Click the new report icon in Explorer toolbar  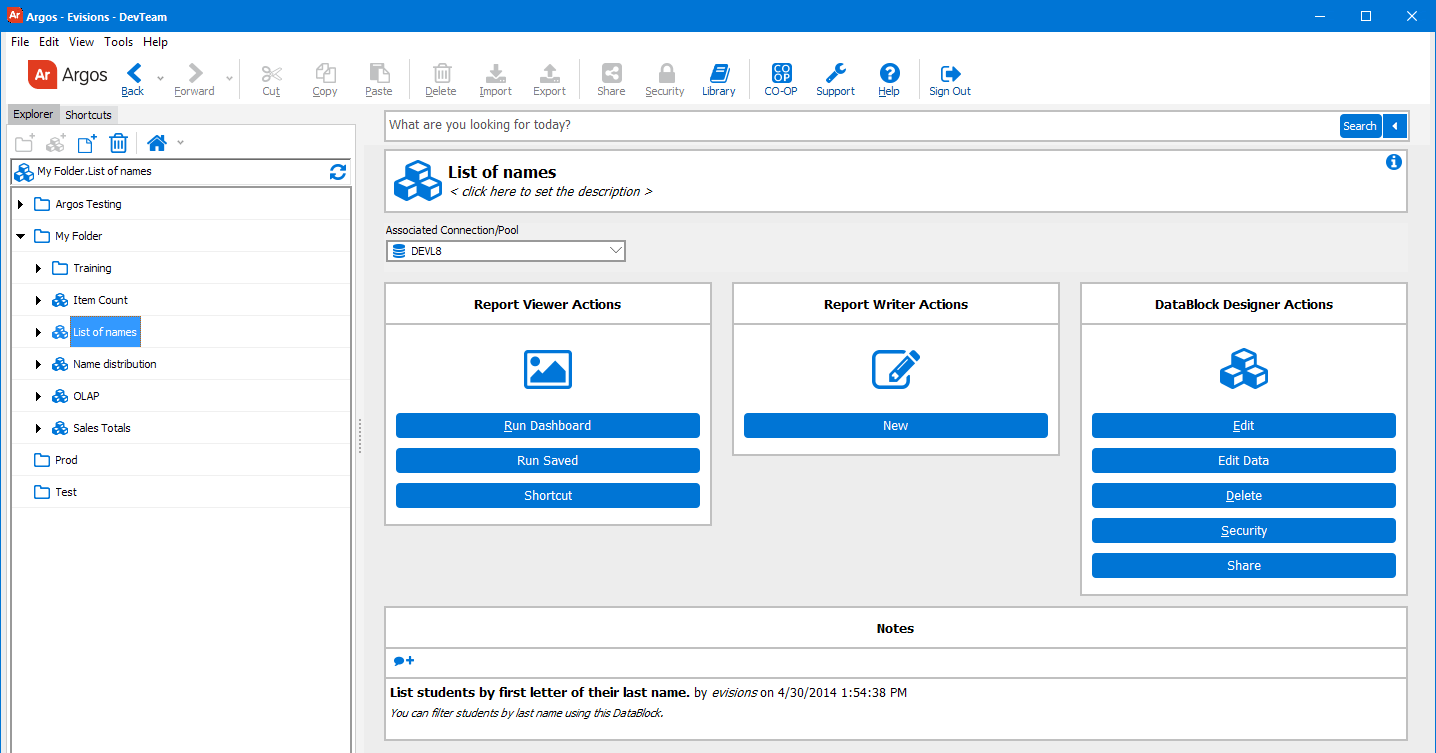[87, 143]
